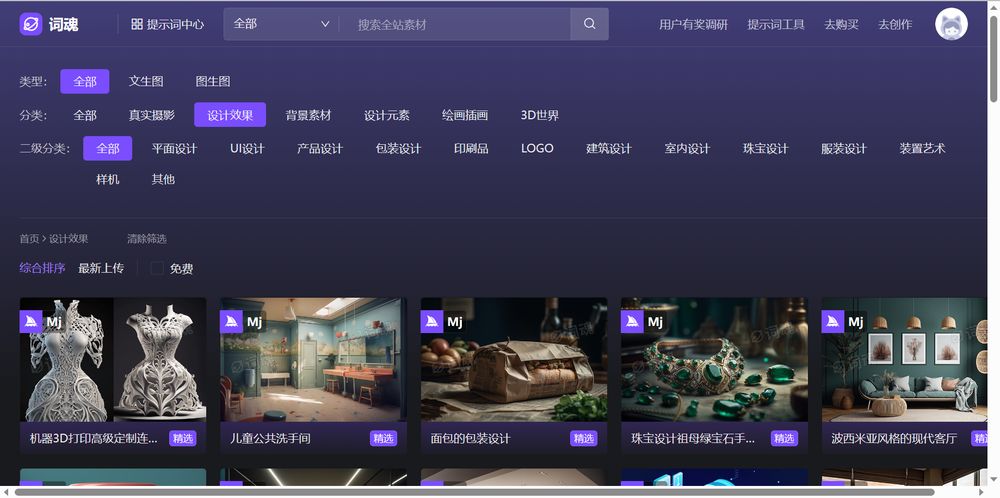Image resolution: width=1000 pixels, height=498 pixels.
Task: Click the 波西米亚风格的现代客厅 title
Action: click(x=894, y=439)
